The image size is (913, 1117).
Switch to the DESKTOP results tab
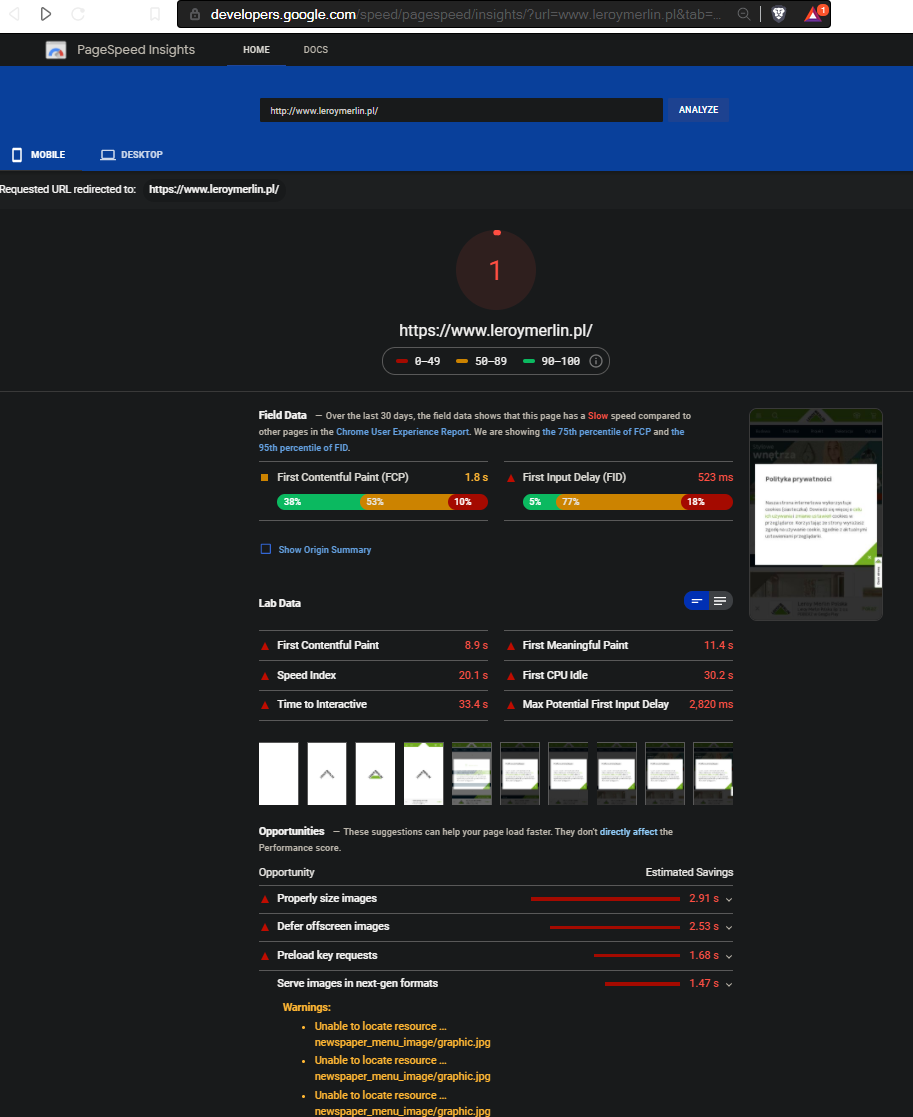pyautogui.click(x=131, y=155)
